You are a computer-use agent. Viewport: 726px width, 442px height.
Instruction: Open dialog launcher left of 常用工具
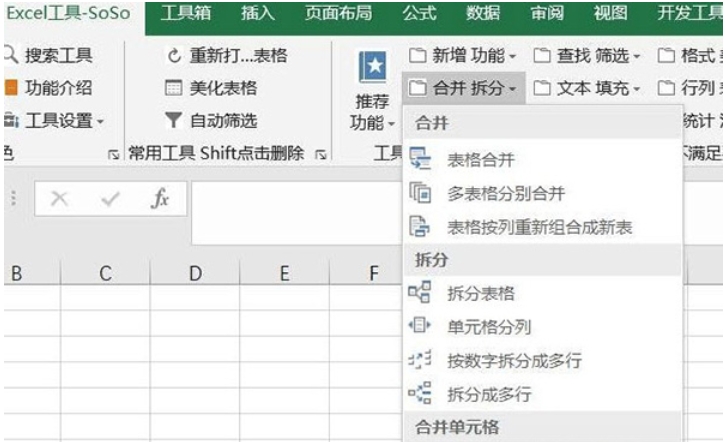pos(113,155)
